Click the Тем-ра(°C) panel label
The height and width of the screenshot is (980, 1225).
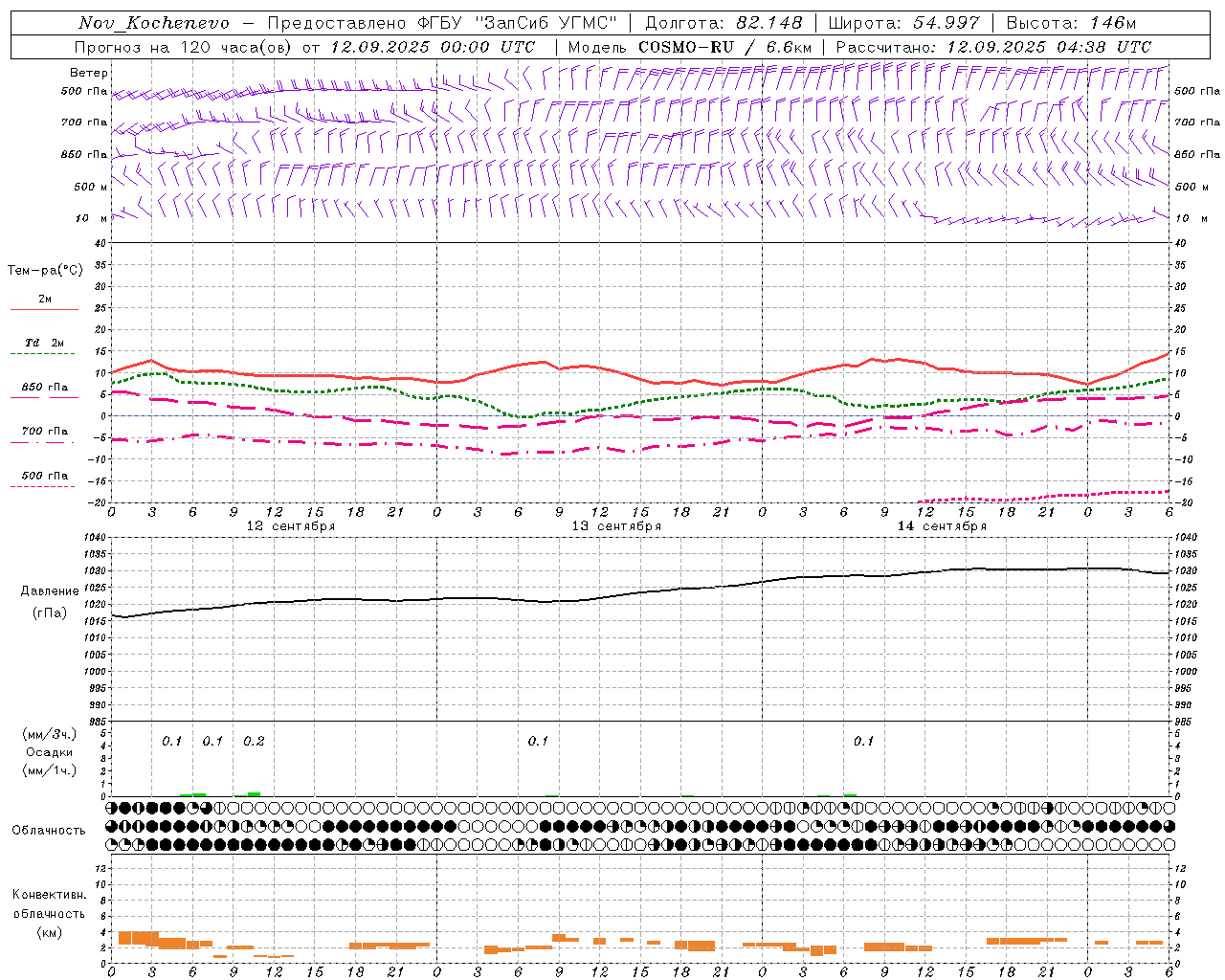coord(45,271)
